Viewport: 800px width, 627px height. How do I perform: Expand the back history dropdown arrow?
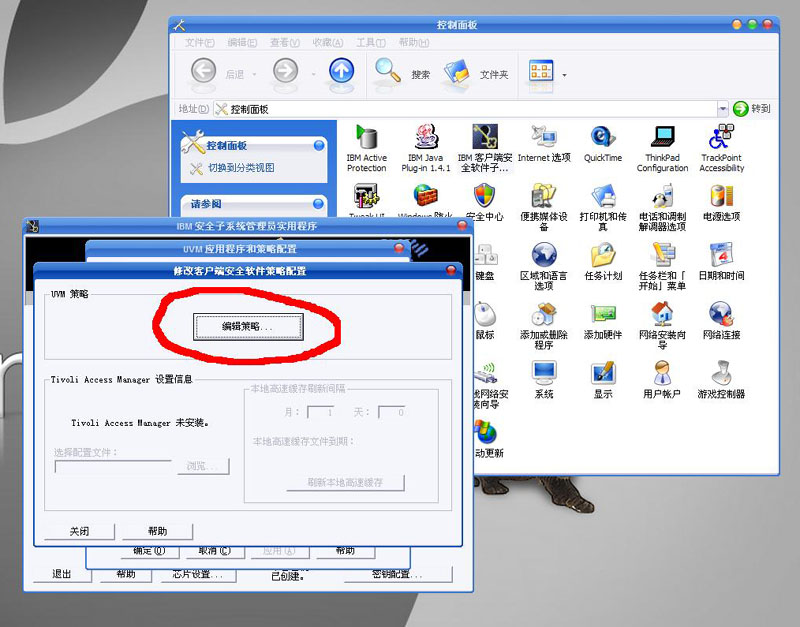point(254,74)
